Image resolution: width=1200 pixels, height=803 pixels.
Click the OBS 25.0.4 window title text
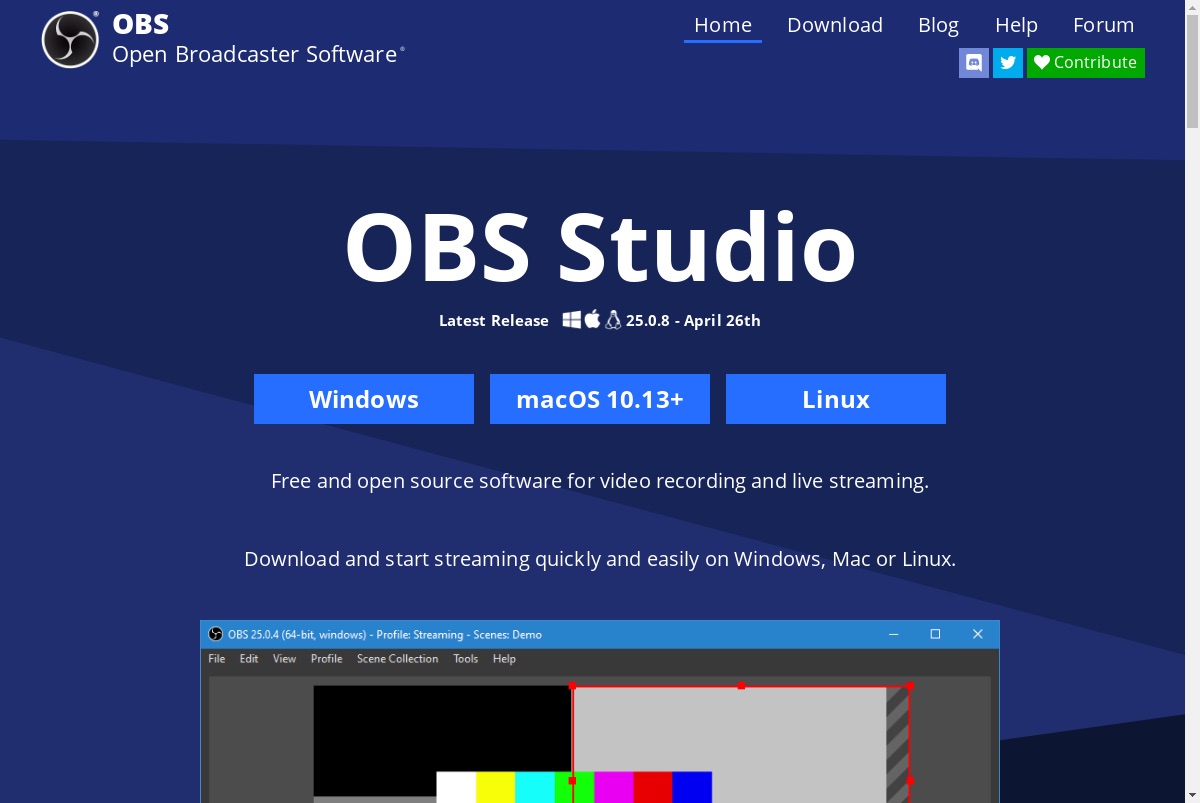click(x=385, y=634)
